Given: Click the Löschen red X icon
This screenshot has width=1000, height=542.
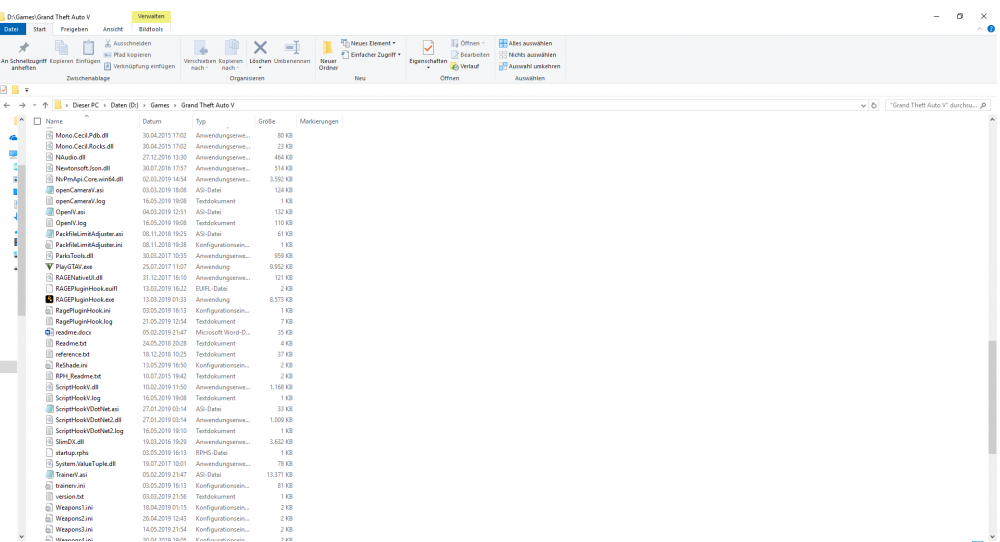Looking at the screenshot, I should 260,48.
